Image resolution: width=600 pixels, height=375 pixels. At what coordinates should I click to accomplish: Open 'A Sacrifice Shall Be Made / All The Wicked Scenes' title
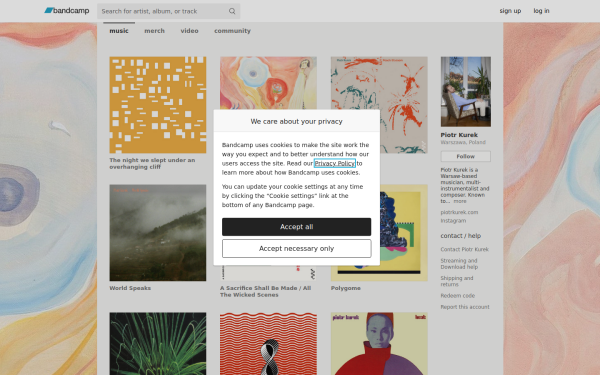(x=266, y=292)
